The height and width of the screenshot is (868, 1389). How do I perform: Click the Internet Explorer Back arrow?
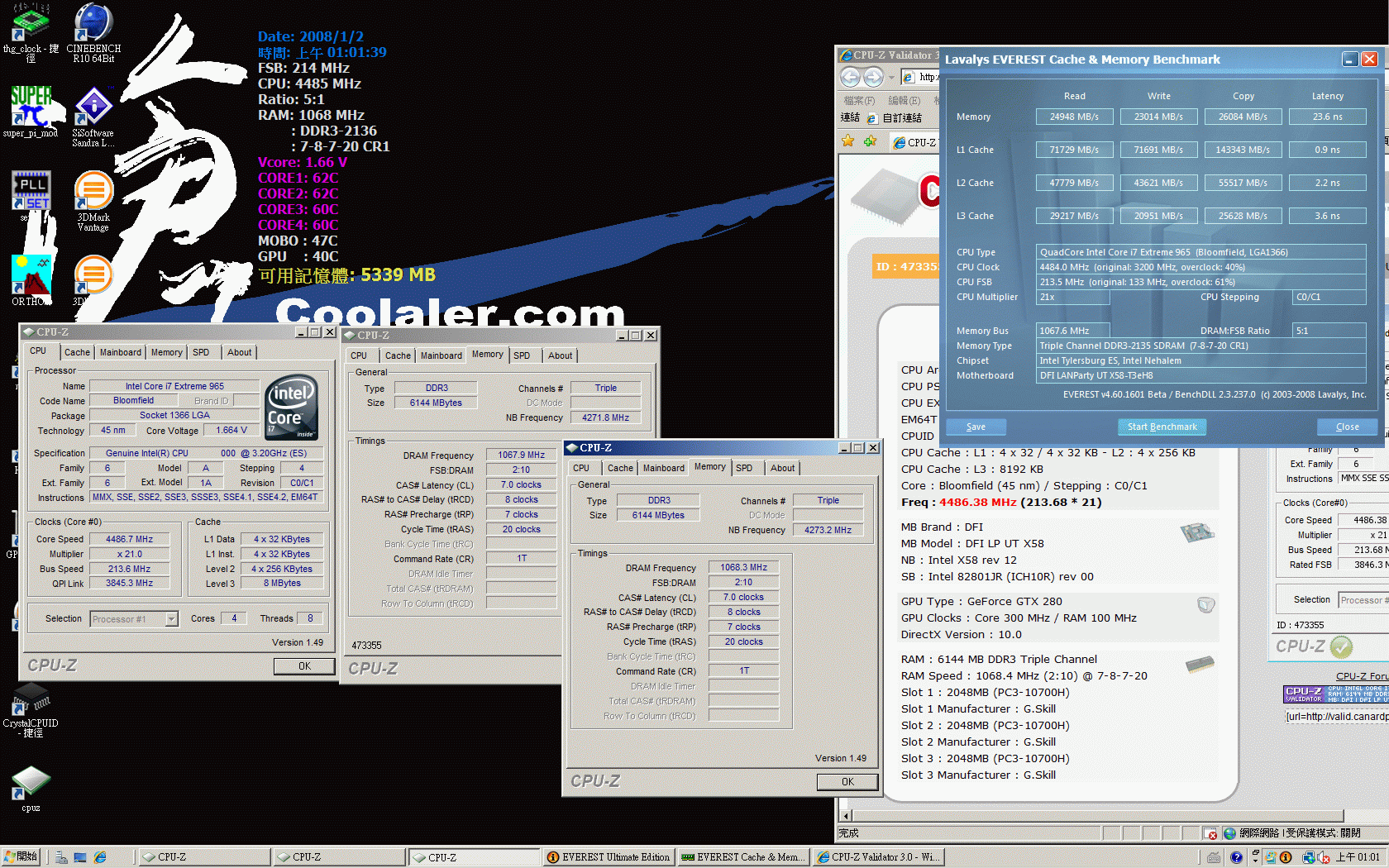pos(850,77)
